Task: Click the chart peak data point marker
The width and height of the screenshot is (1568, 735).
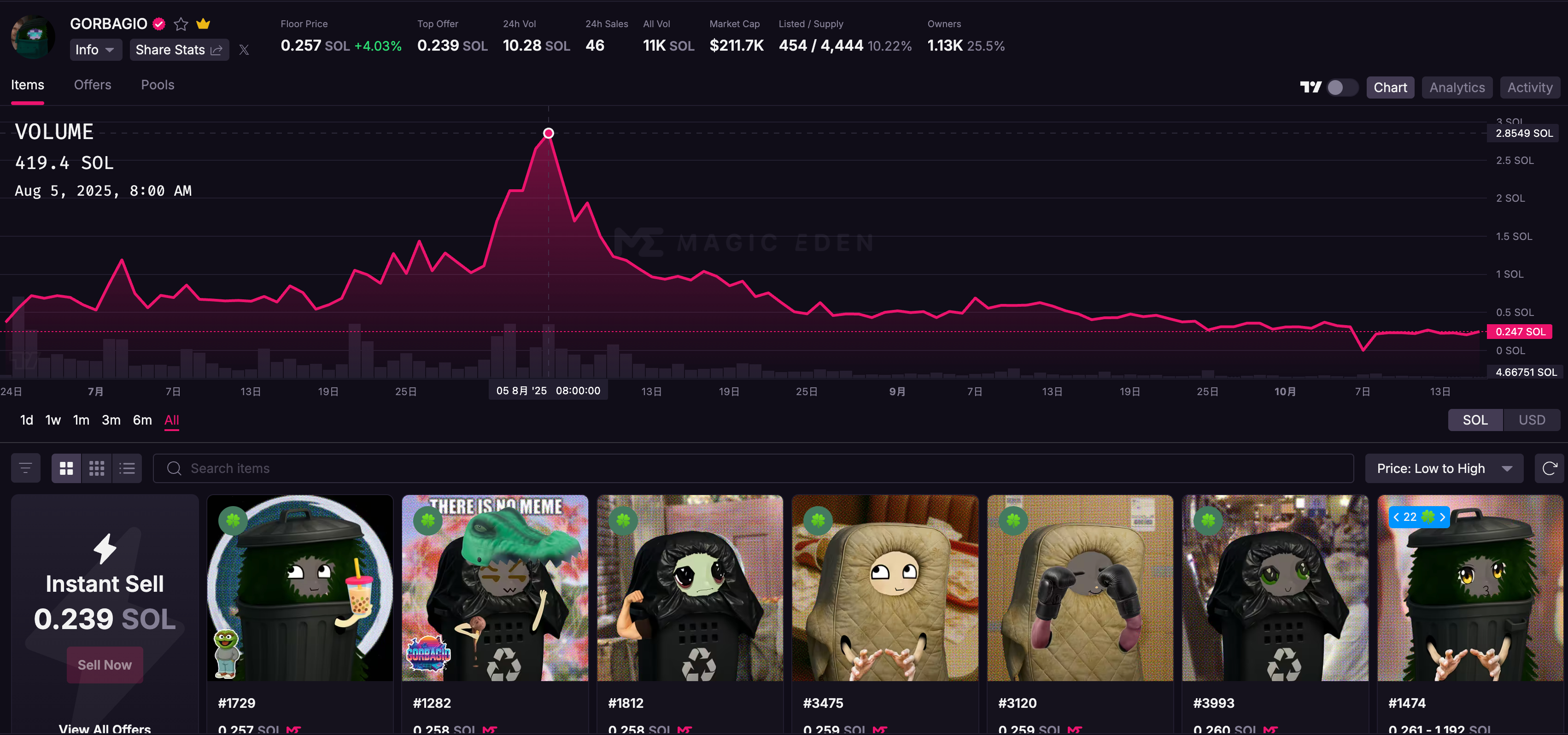Action: [548, 133]
